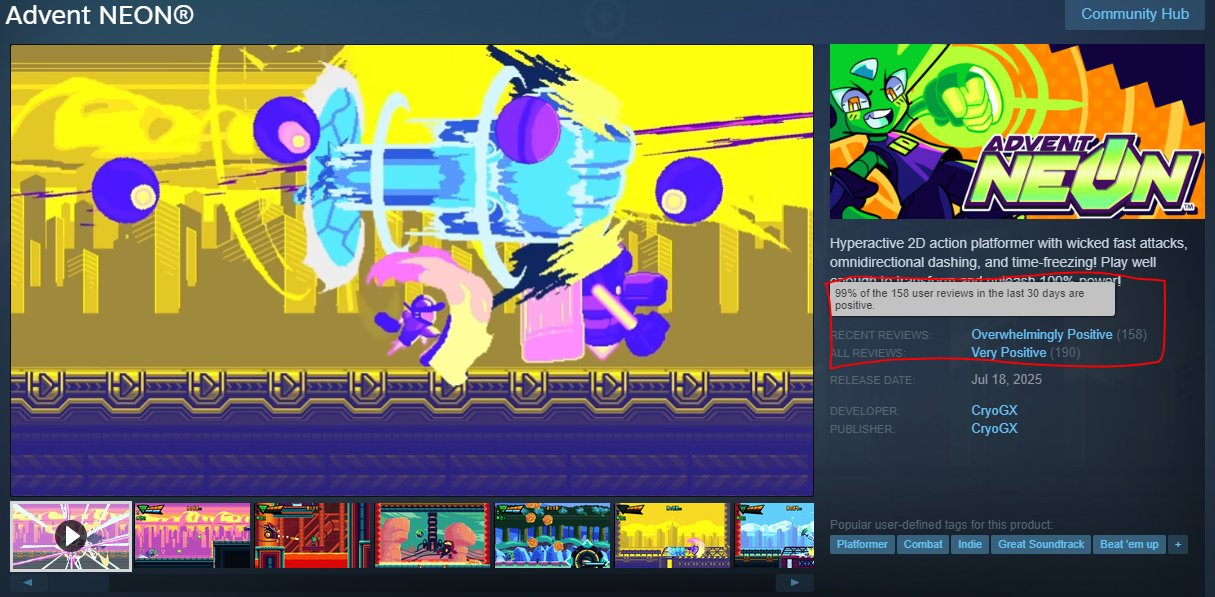Select the Combat tag
This screenshot has width=1215, height=597.
pos(922,544)
